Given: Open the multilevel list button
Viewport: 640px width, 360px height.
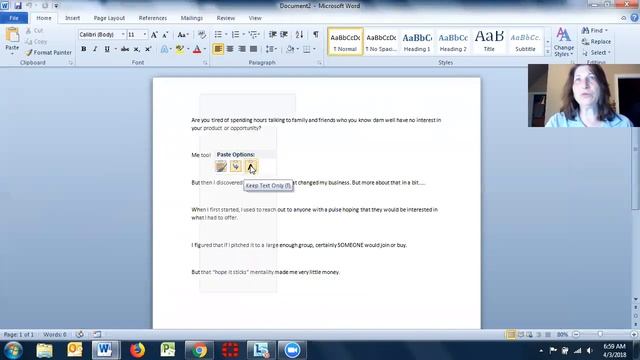Looking at the screenshot, I should point(254,35).
